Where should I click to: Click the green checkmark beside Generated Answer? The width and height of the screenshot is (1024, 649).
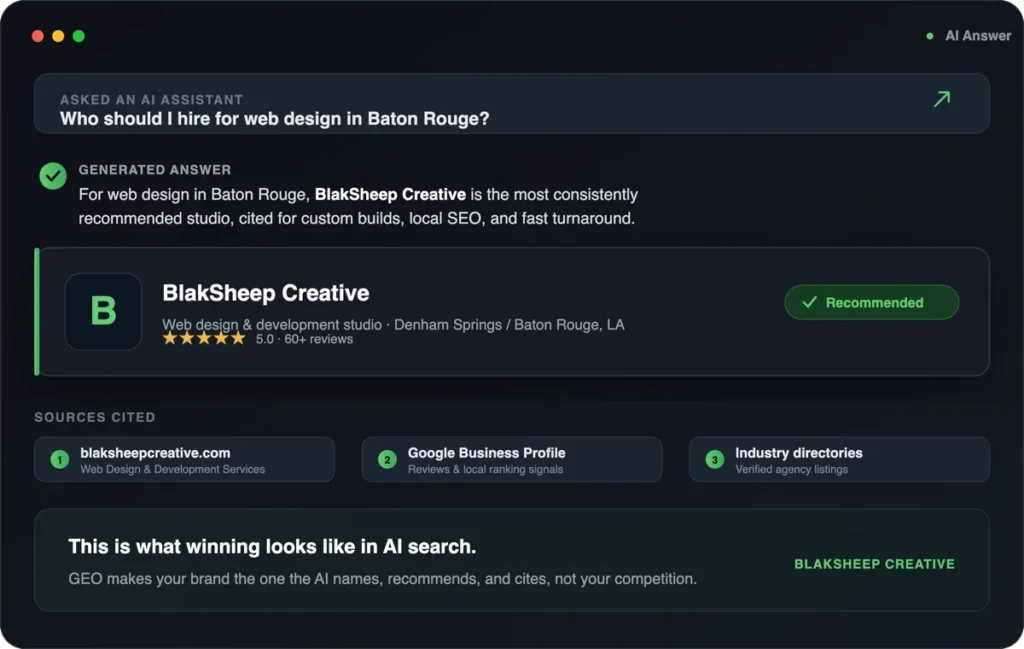click(x=53, y=176)
